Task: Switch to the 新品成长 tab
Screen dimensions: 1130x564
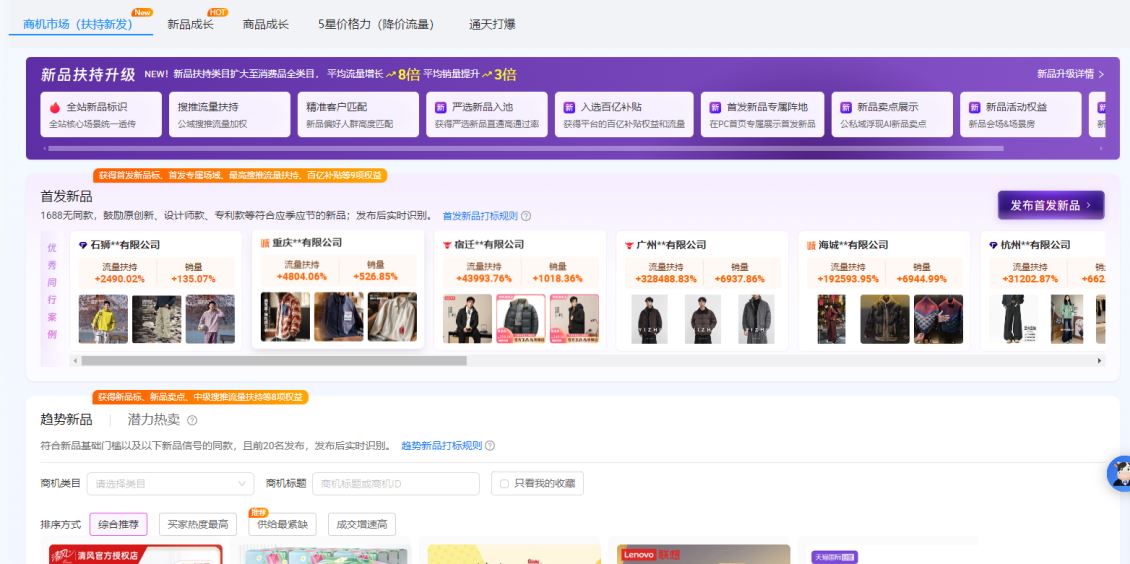Action: coord(190,24)
